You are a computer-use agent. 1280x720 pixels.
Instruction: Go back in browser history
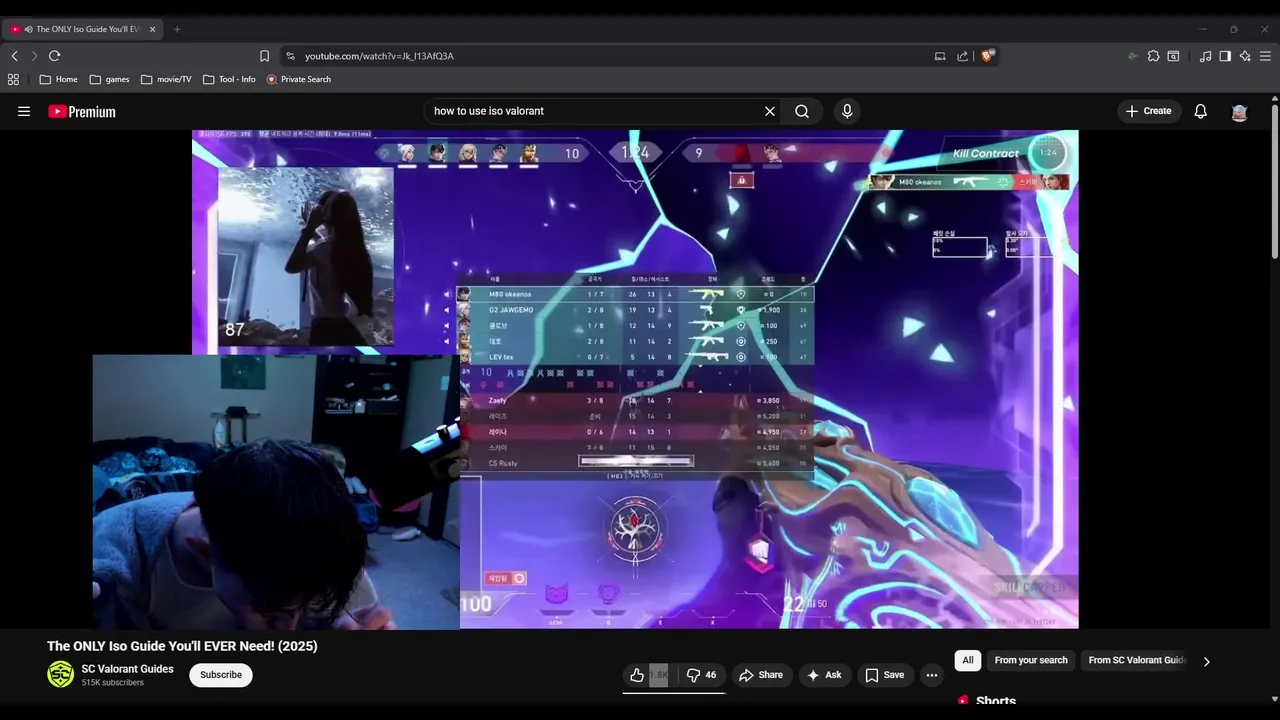(x=14, y=56)
